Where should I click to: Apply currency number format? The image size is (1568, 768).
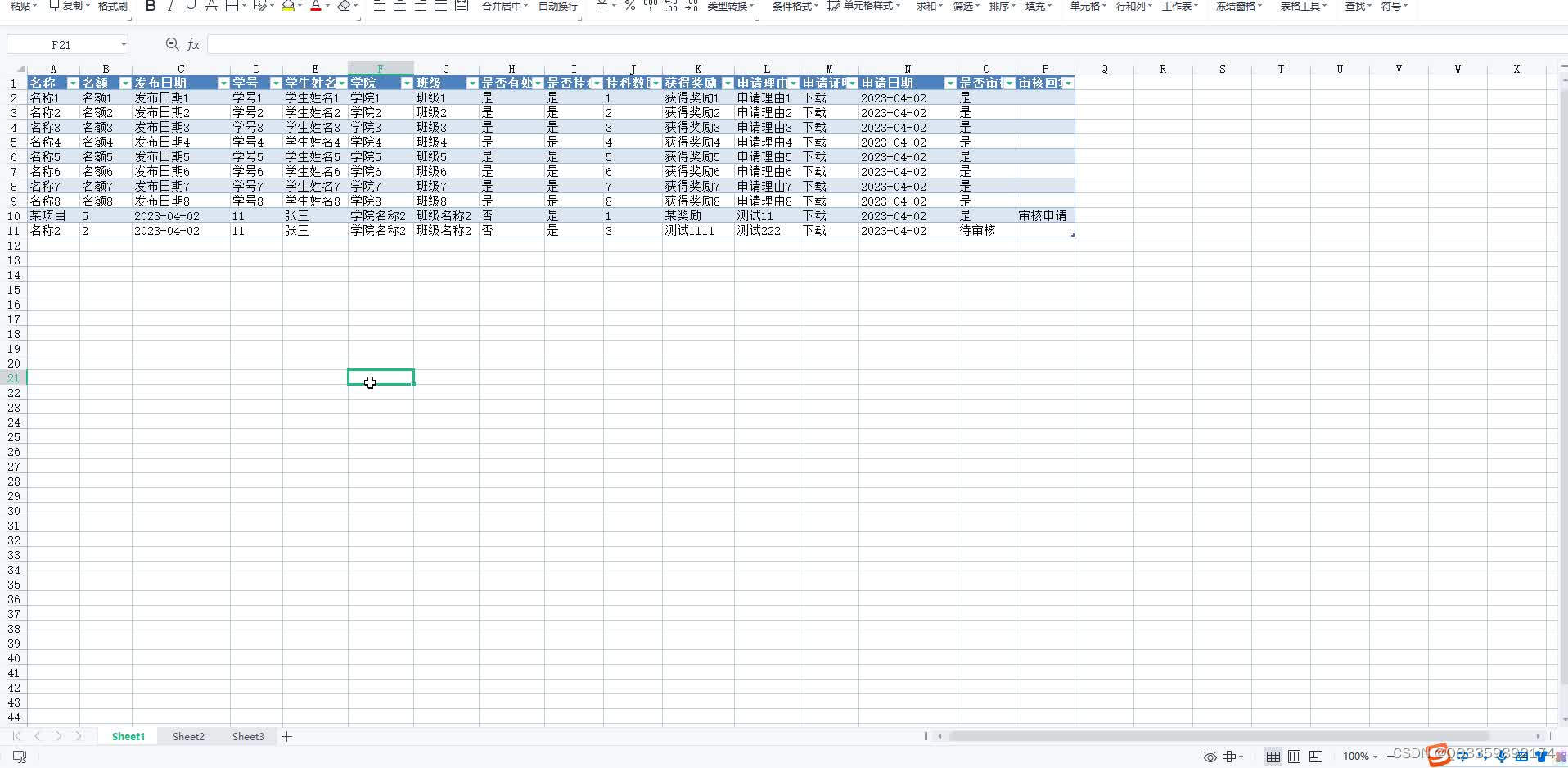click(602, 6)
